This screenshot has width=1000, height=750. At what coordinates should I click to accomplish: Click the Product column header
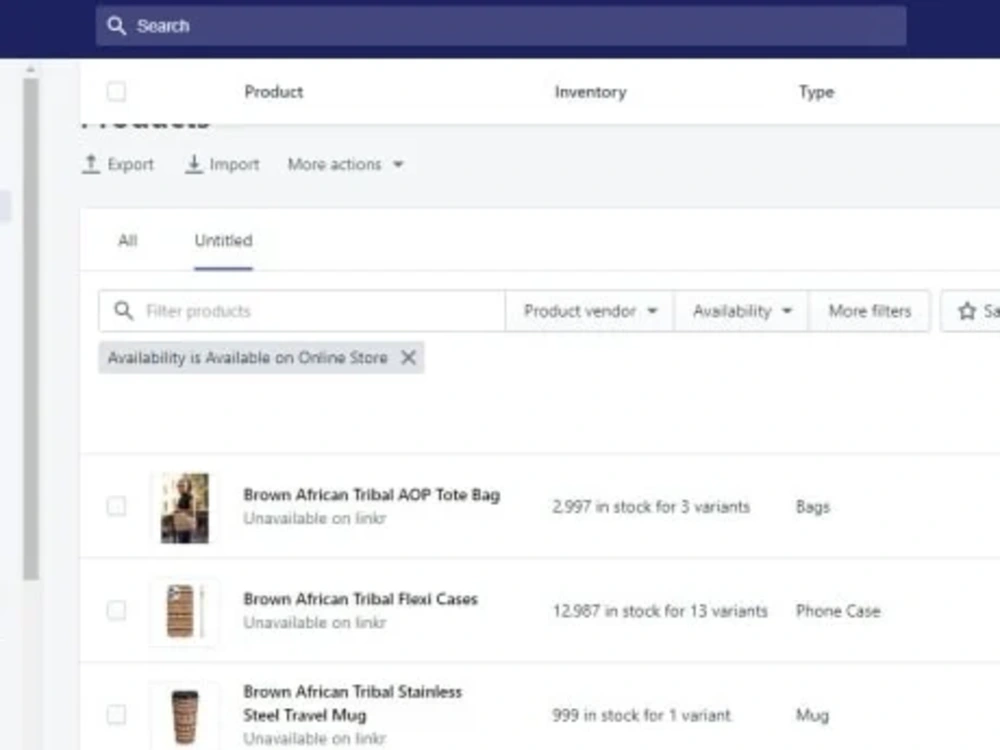coord(274,92)
